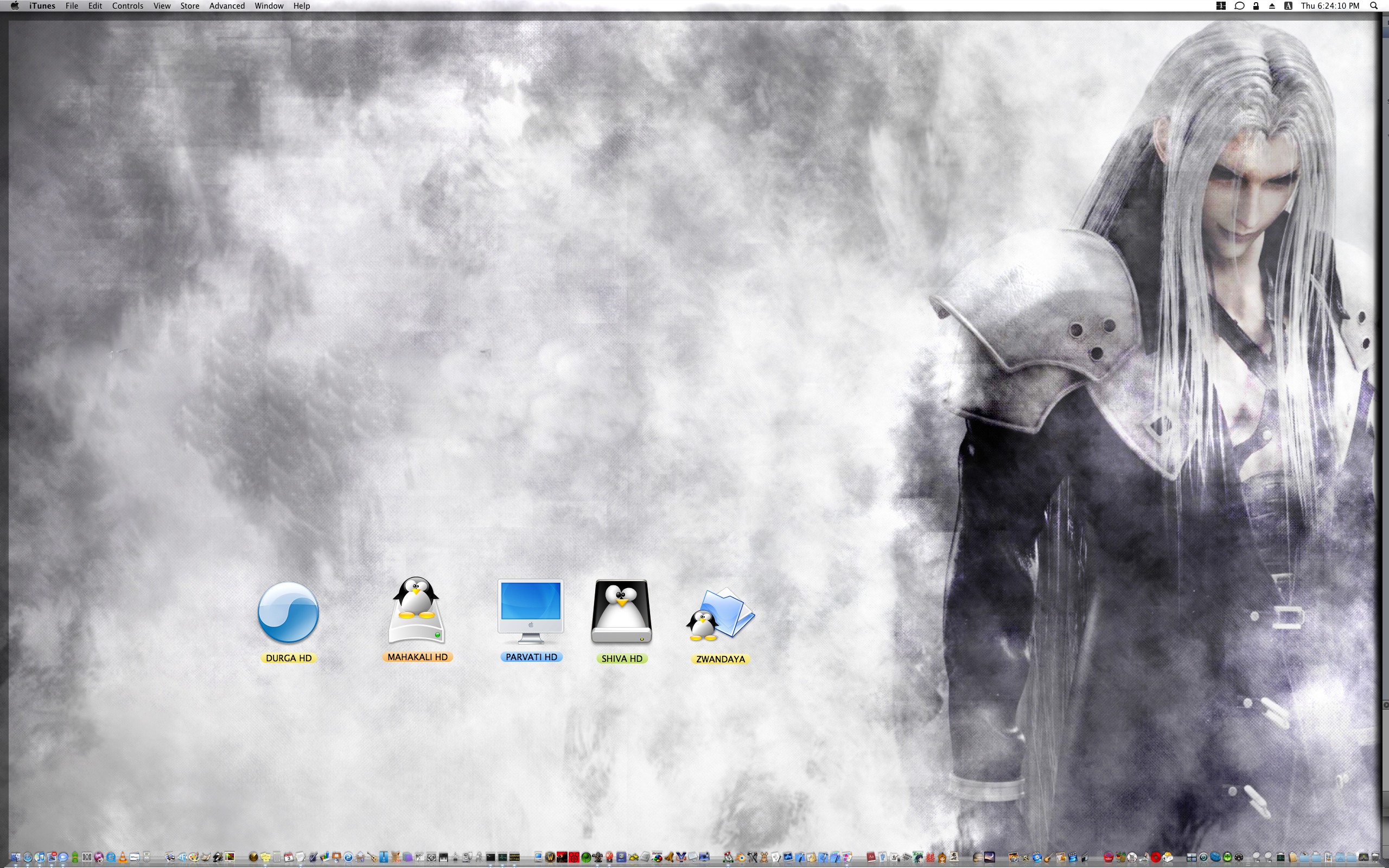1389x868 pixels.
Task: Open TextEdit from the Dock
Action: point(301,857)
